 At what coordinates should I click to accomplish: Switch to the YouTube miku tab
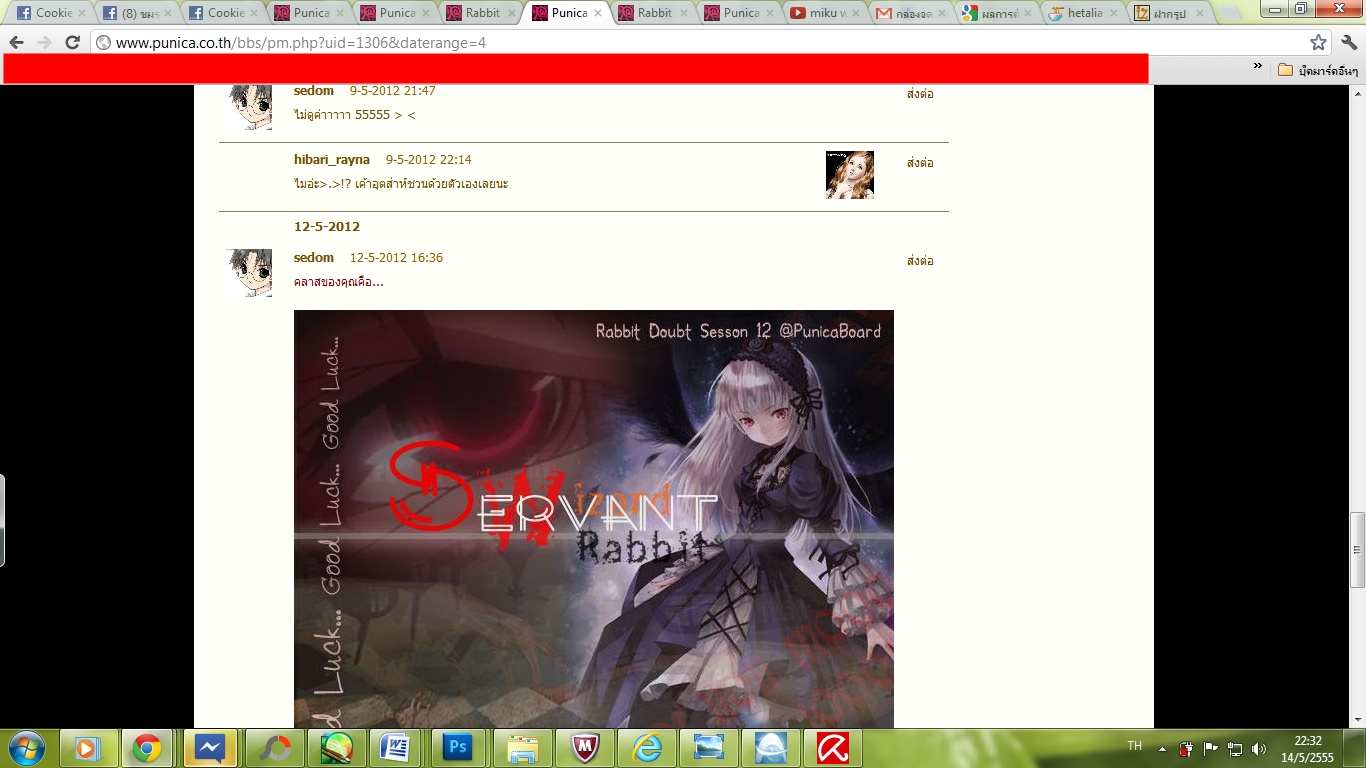point(825,13)
